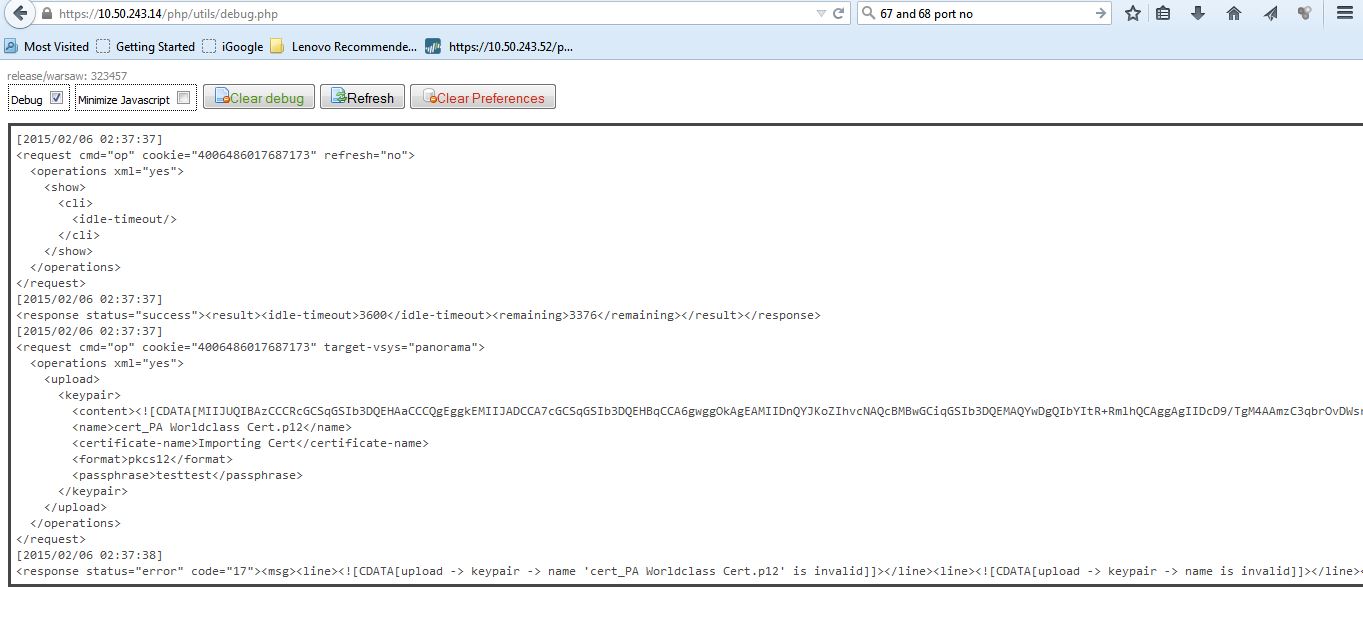The width and height of the screenshot is (1363, 624).
Task: Open the Downloads arrow icon
Action: pyautogui.click(x=1198, y=14)
